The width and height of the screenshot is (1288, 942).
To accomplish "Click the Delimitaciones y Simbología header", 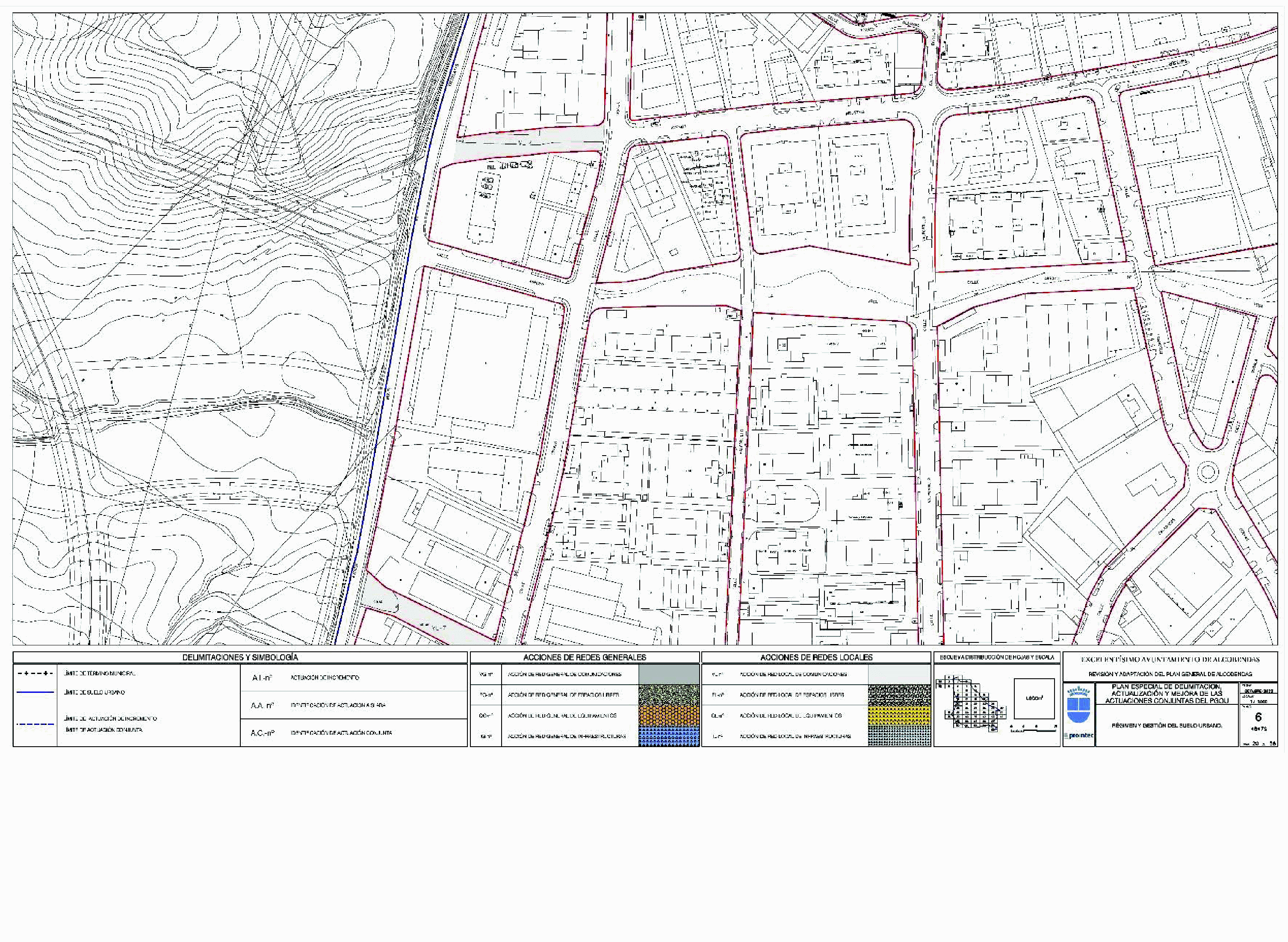I will point(240,657).
